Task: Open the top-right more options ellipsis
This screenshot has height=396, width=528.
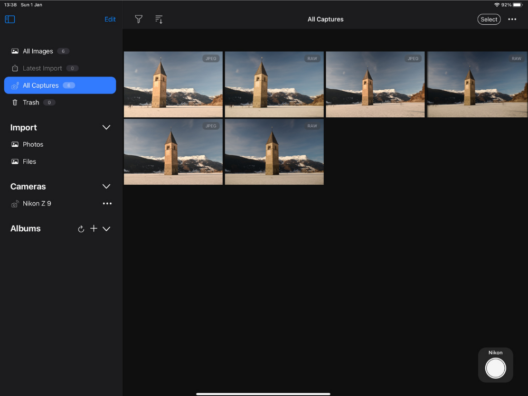Action: coord(512,19)
